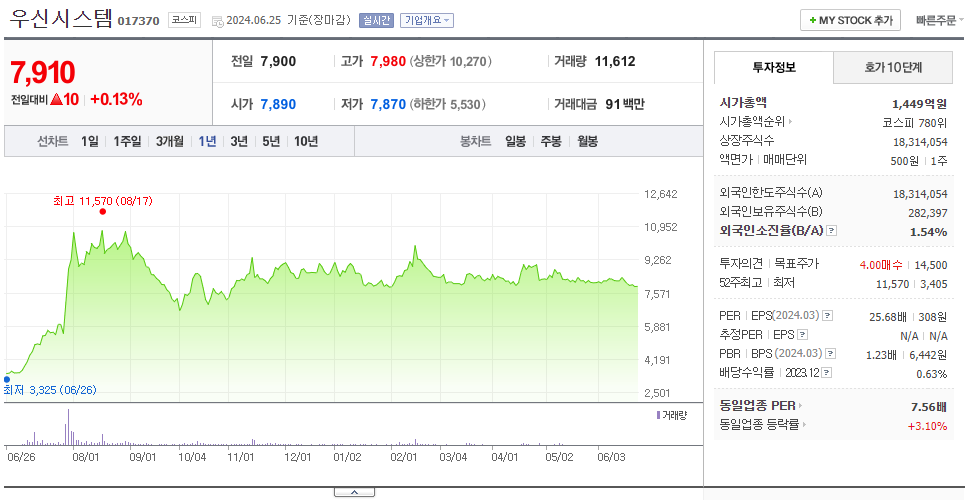Click arrow next to 시가총액순위
Image resolution: width=968 pixels, height=500 pixels.
pos(790,122)
